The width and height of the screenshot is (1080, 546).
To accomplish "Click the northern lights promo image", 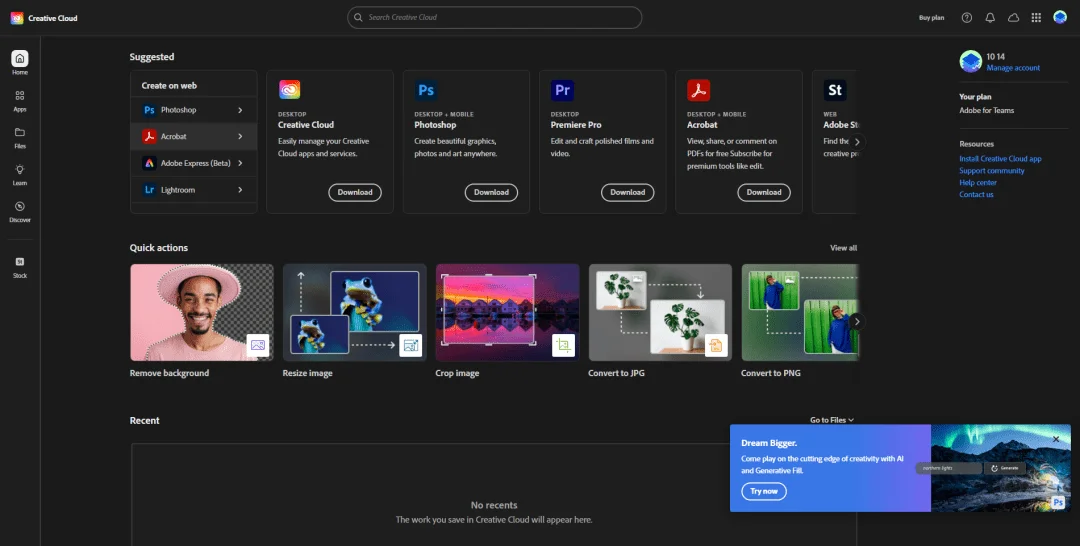I will (1001, 468).
